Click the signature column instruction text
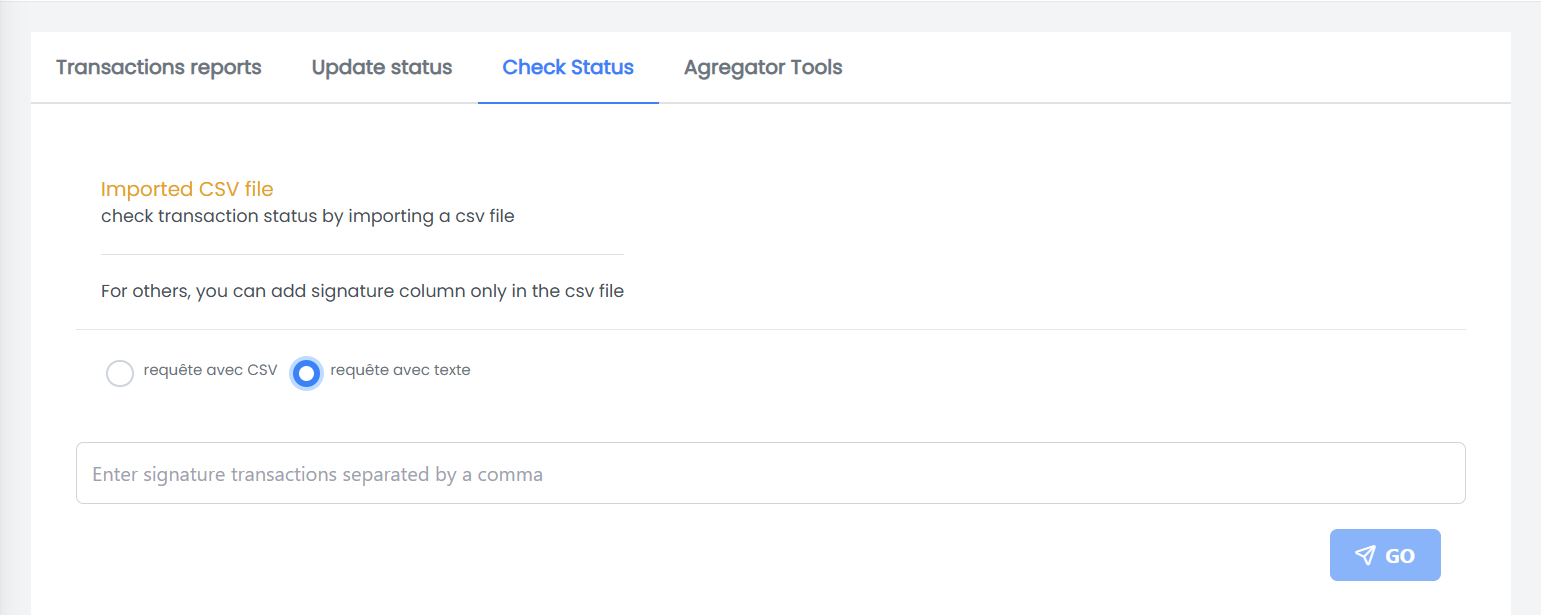The height and width of the screenshot is (615, 1541). (361, 290)
